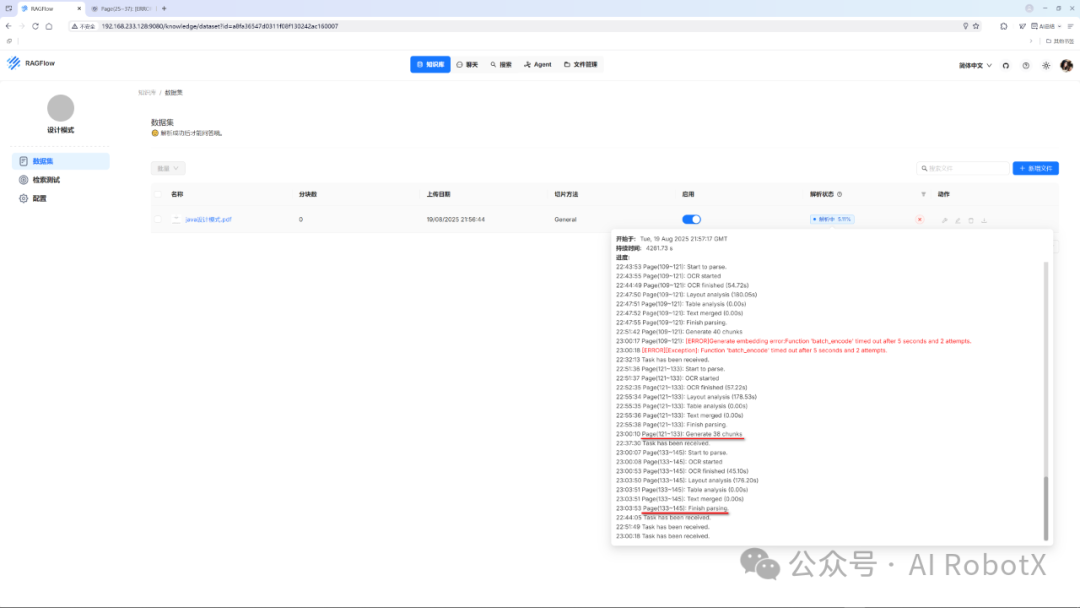Click the chunk method wrench icon in the row

coord(944,220)
